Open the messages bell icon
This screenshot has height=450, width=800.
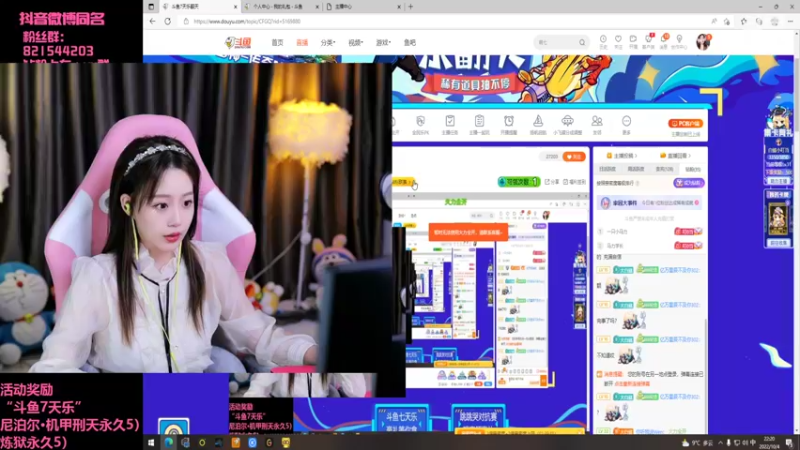tap(664, 41)
